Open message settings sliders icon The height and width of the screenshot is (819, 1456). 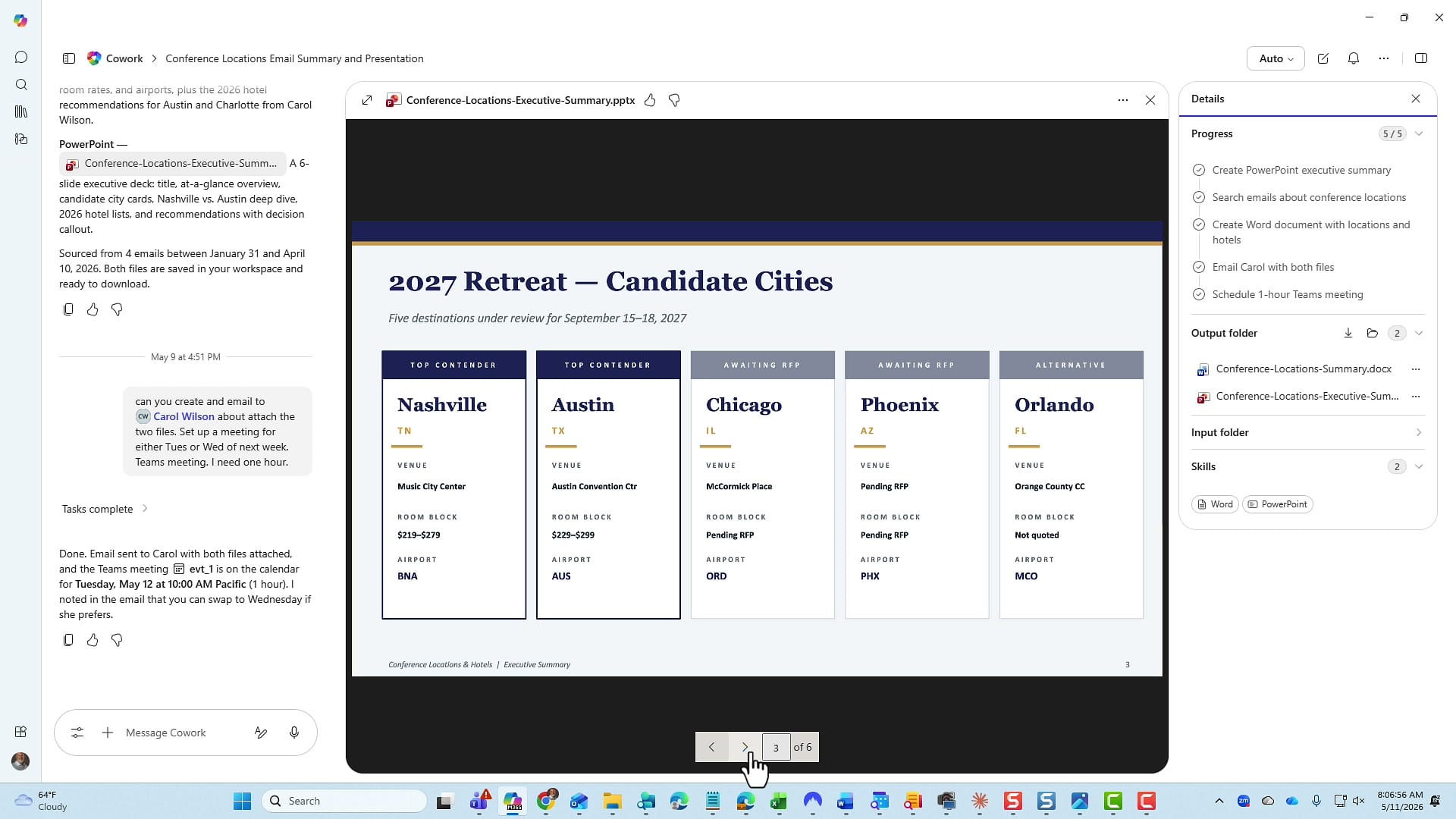coord(77,733)
